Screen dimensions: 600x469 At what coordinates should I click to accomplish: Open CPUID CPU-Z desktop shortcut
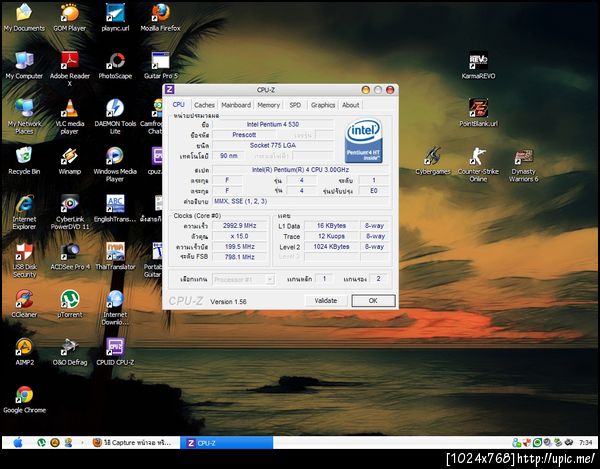[x=115, y=352]
